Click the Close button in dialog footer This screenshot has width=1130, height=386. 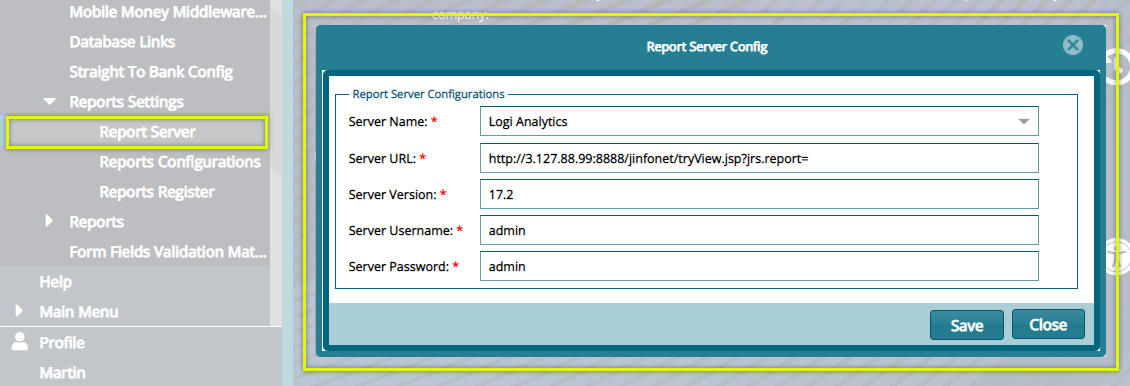1048,324
